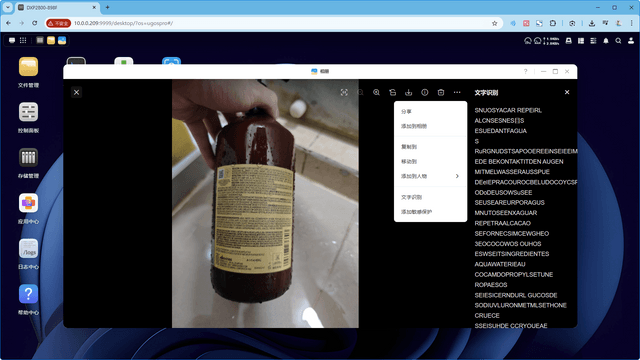Expand the 添加到人物 submenu arrow
Screen dimensions: 640x360
[x=457, y=176]
